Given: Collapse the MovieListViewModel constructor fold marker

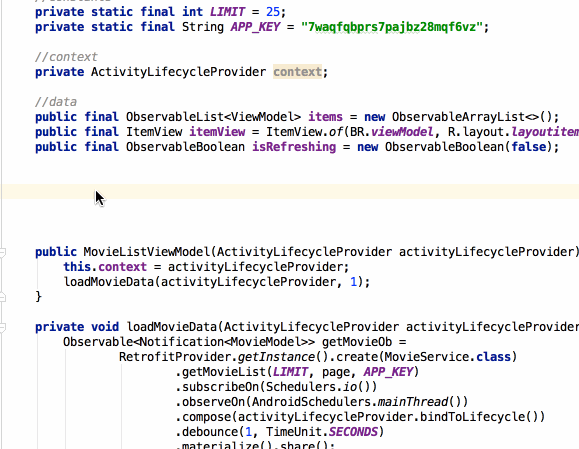Looking at the screenshot, I should point(2,253).
